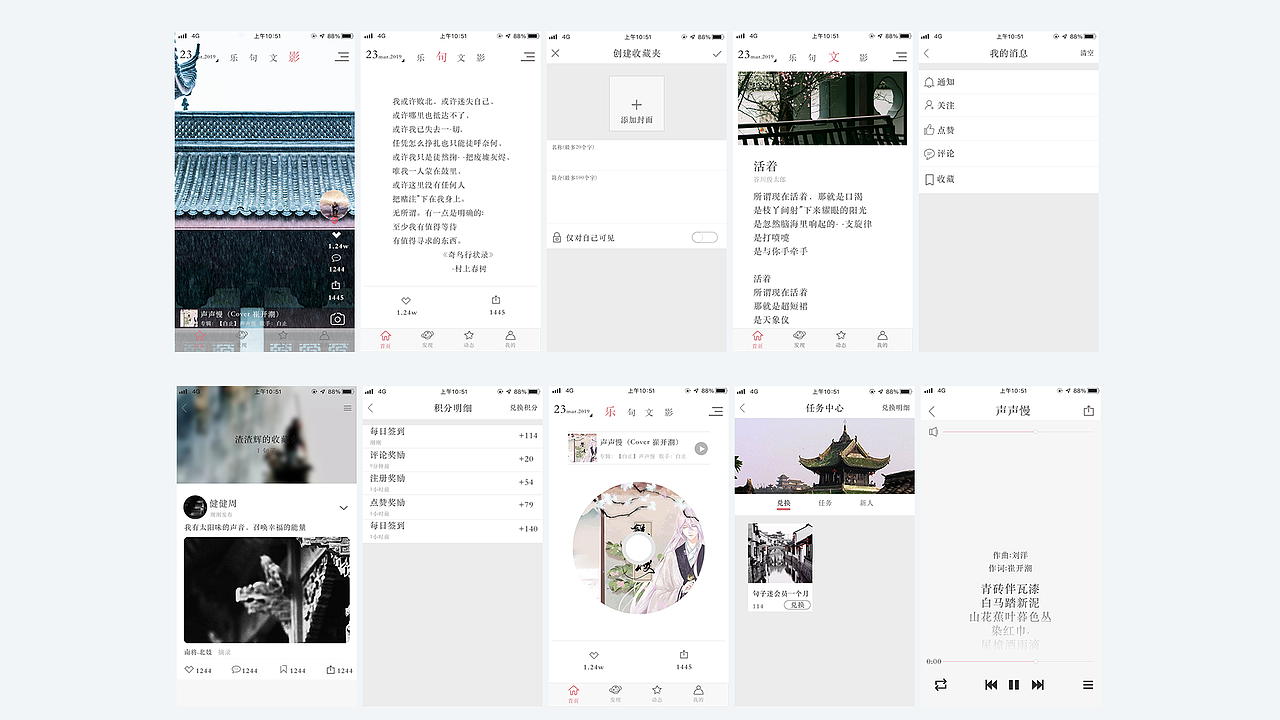This screenshot has width=1280, height=720.
Task: Like 健健周's post with the heart icon
Action: pyautogui.click(x=190, y=670)
